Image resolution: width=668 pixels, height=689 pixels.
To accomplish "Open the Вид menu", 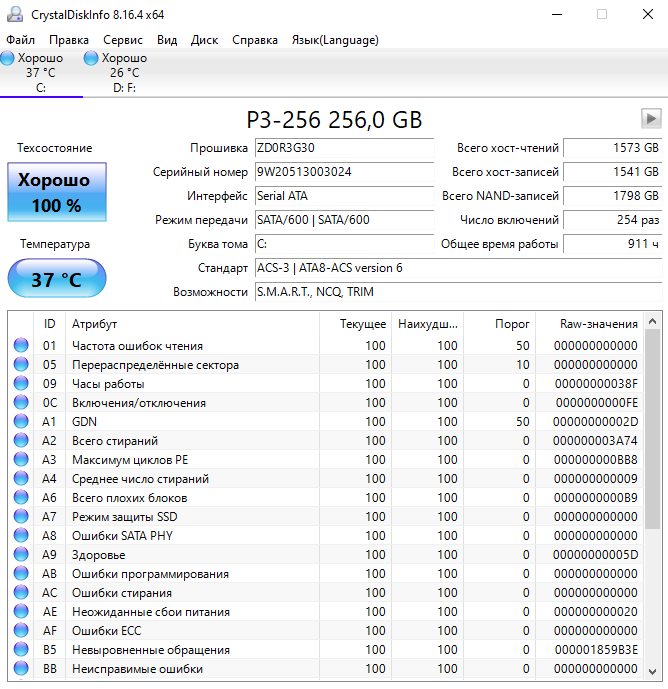I will click(167, 40).
